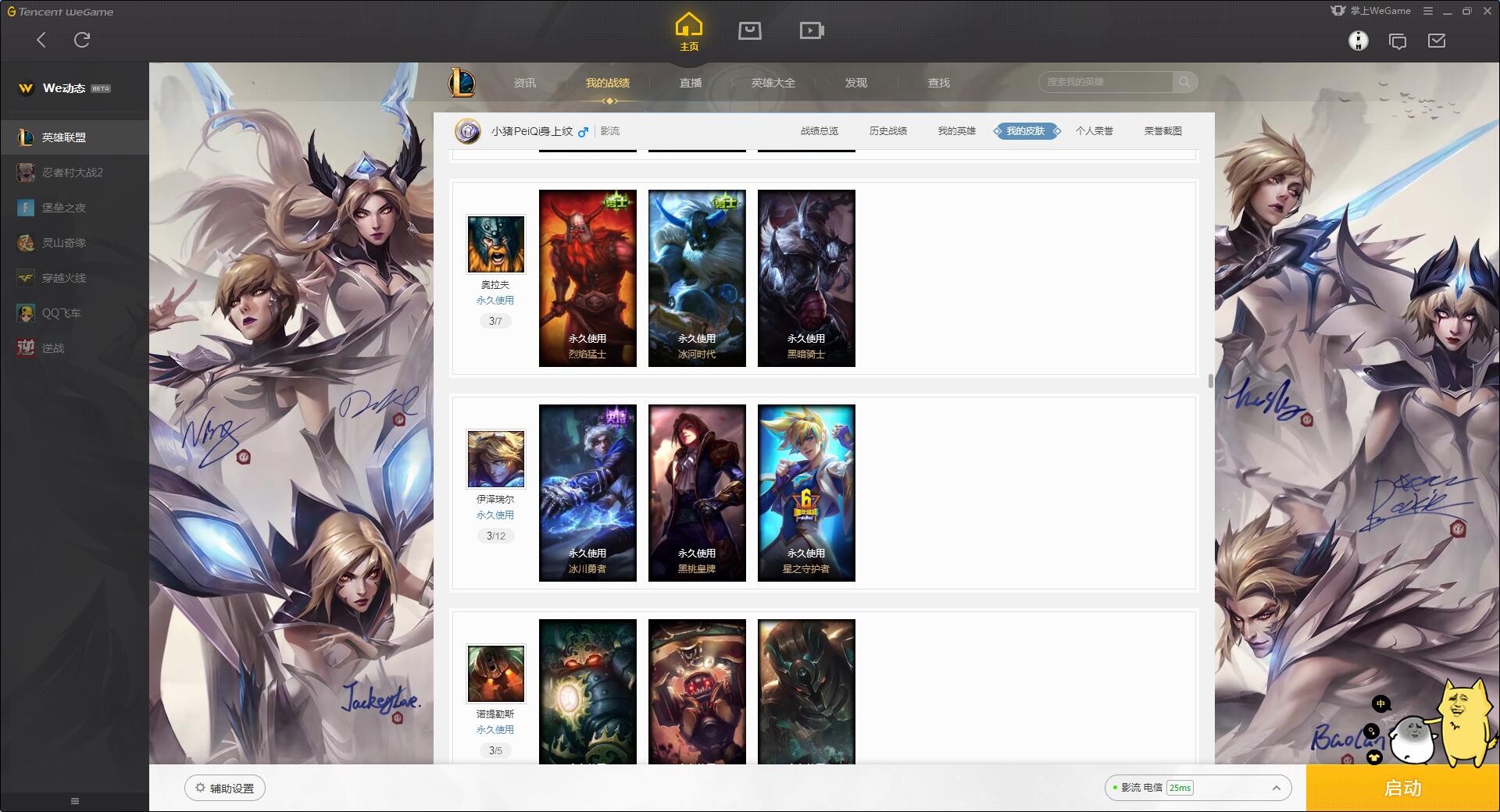Open the 主页 home icon
This screenshot has width=1500, height=812.
point(688,32)
